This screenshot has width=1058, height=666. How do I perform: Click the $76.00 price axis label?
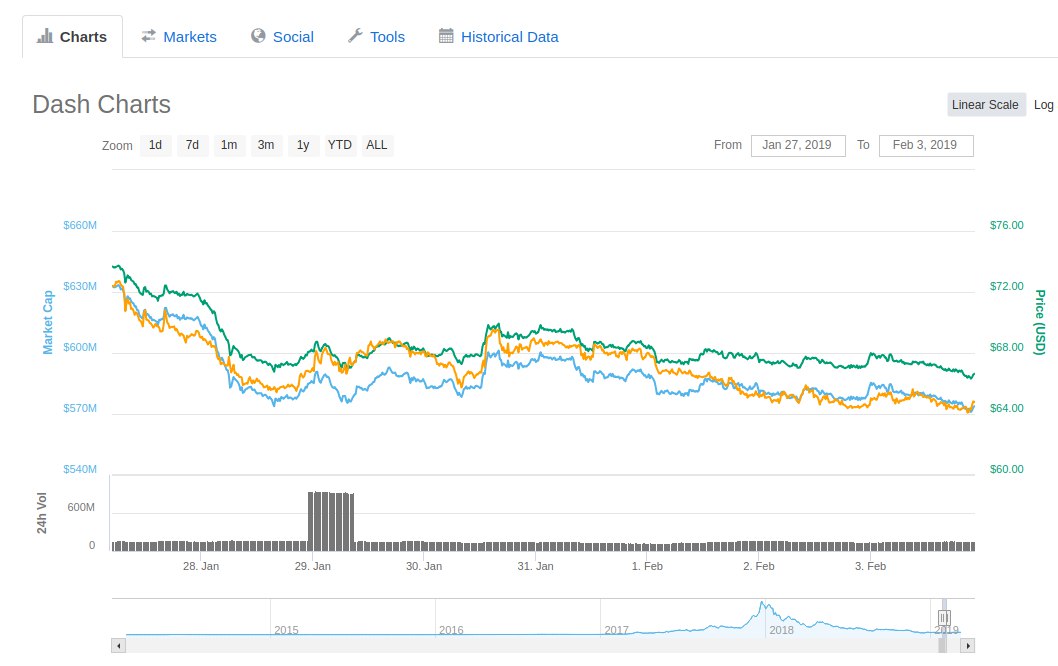point(1007,225)
